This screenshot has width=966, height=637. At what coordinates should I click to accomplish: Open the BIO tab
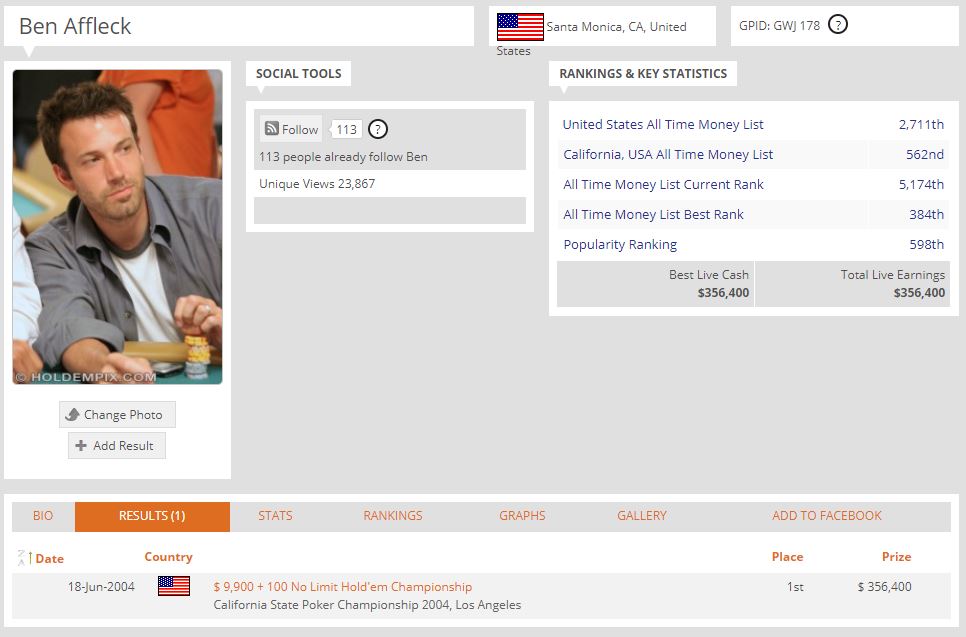click(43, 516)
